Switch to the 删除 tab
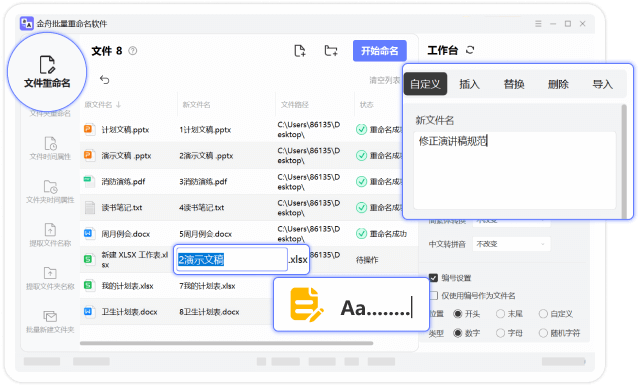The width and height of the screenshot is (639, 386). pos(558,84)
